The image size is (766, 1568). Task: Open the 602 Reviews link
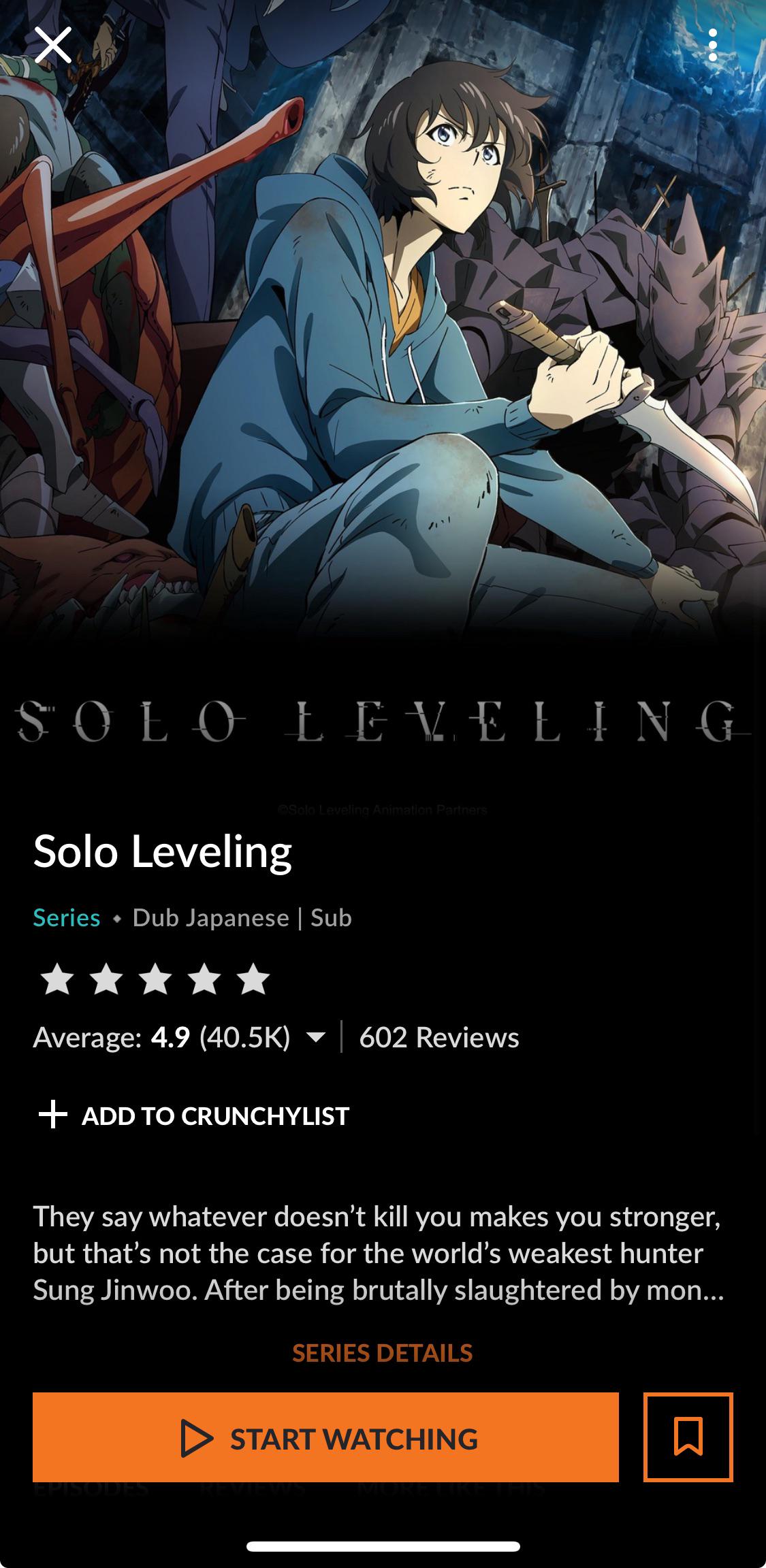pos(439,1038)
